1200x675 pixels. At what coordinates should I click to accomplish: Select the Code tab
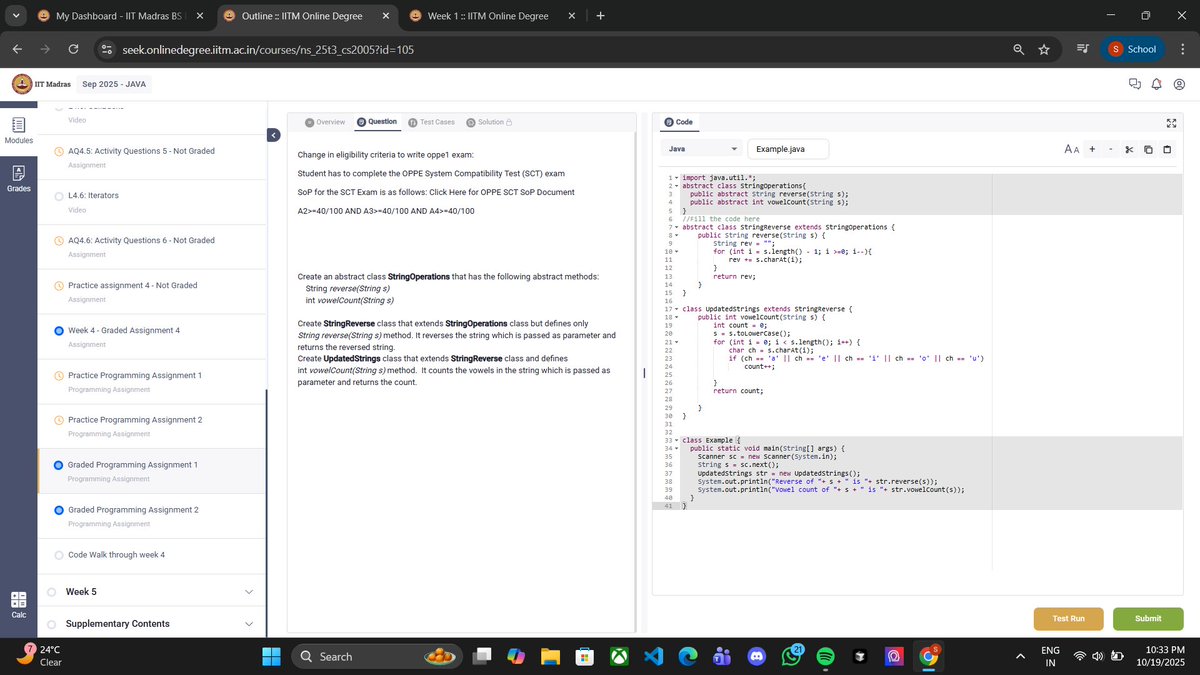point(678,122)
